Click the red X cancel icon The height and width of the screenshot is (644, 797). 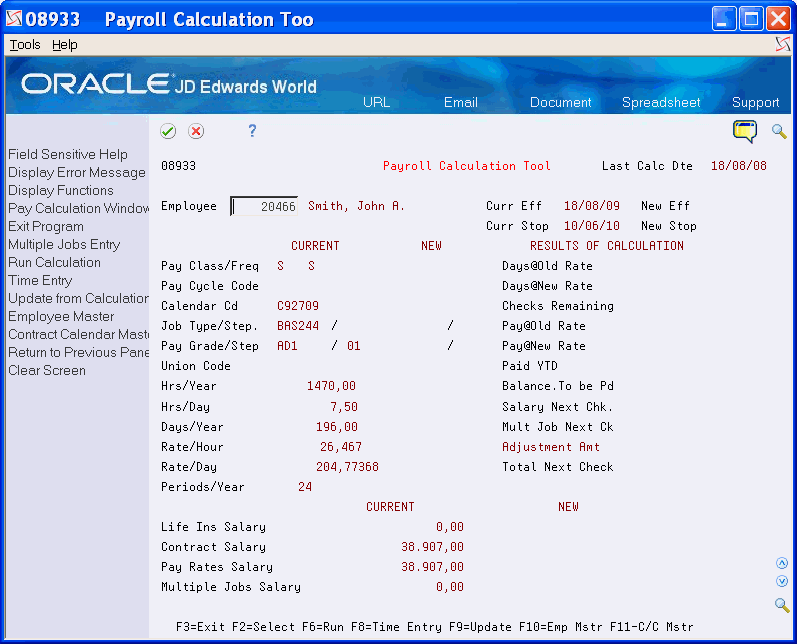196,131
